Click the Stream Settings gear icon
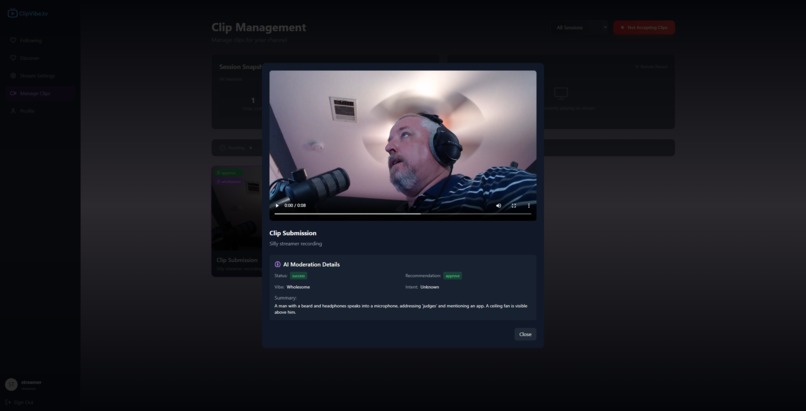The image size is (806, 411). [x=13, y=76]
